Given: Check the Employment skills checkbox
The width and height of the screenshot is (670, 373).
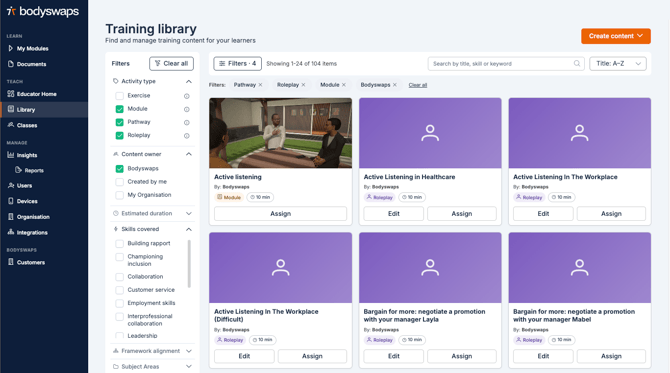Looking at the screenshot, I should tap(120, 303).
